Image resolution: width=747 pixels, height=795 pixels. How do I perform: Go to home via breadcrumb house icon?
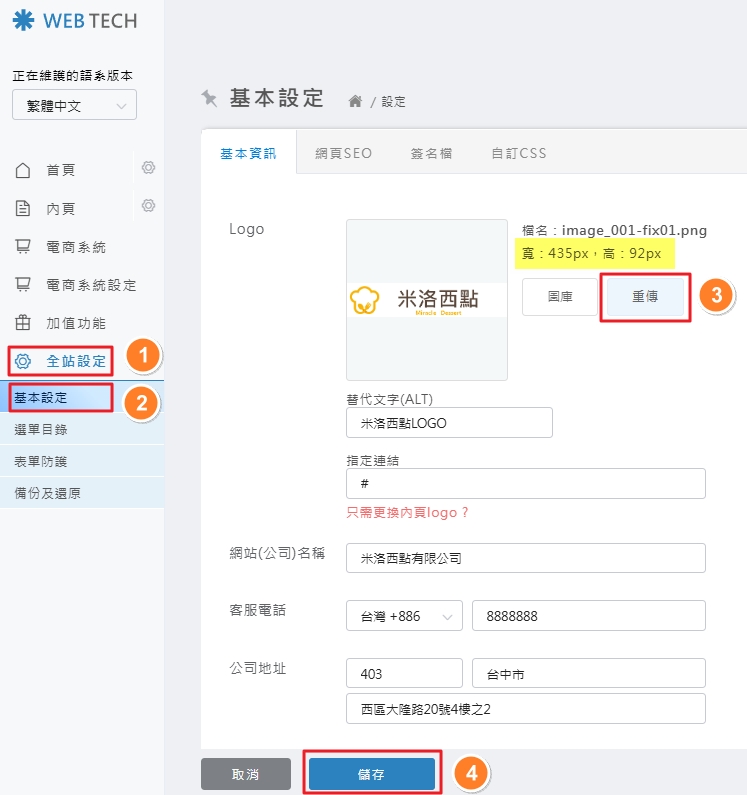pyautogui.click(x=355, y=101)
